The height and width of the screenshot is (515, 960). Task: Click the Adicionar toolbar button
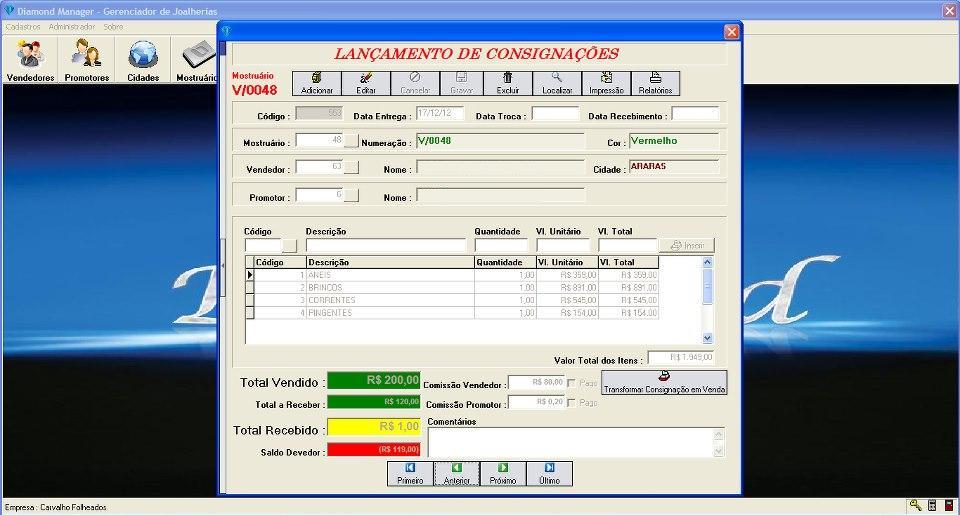click(x=316, y=83)
